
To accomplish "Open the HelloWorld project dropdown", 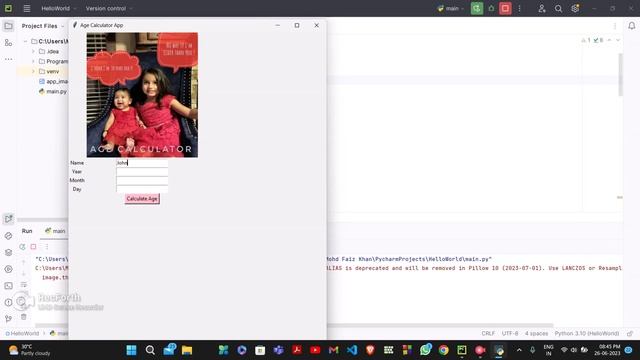I will (x=58, y=8).
